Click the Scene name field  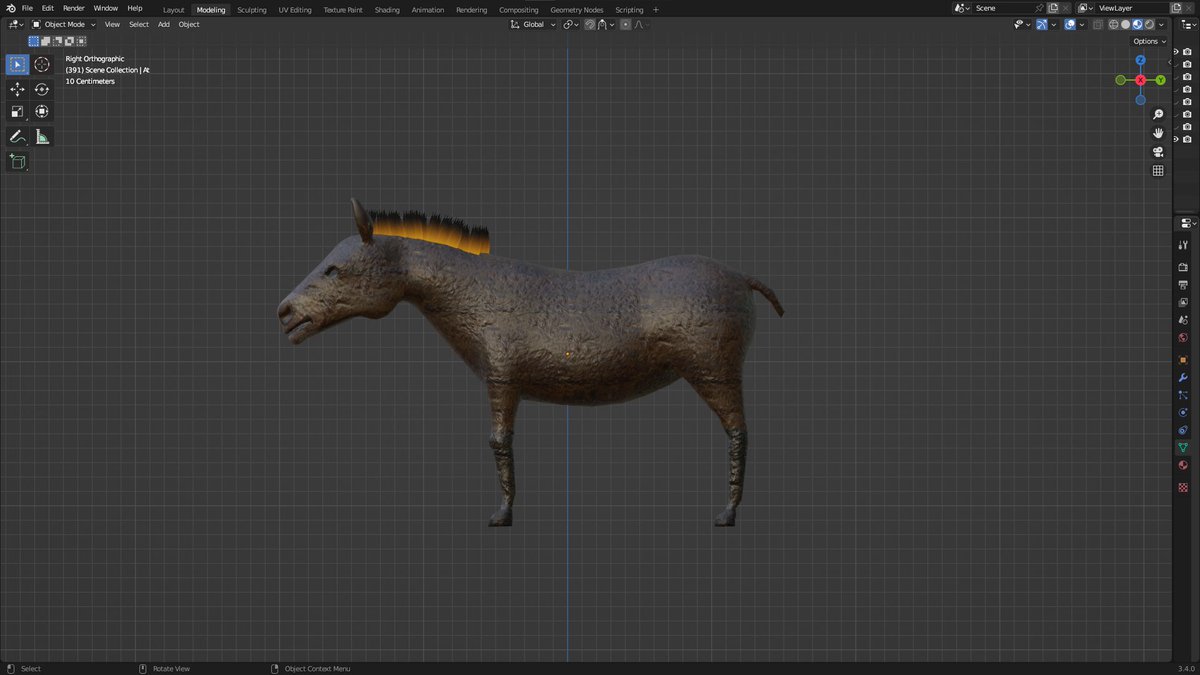coord(1003,8)
